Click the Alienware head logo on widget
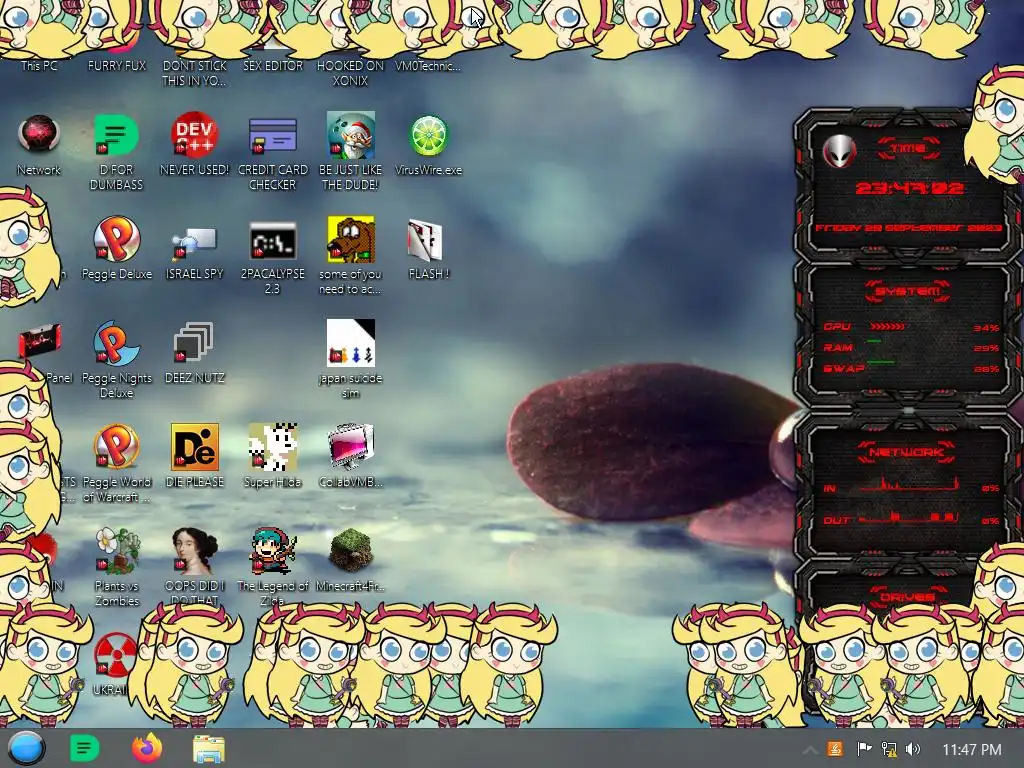This screenshot has height=768, width=1024. (839, 152)
